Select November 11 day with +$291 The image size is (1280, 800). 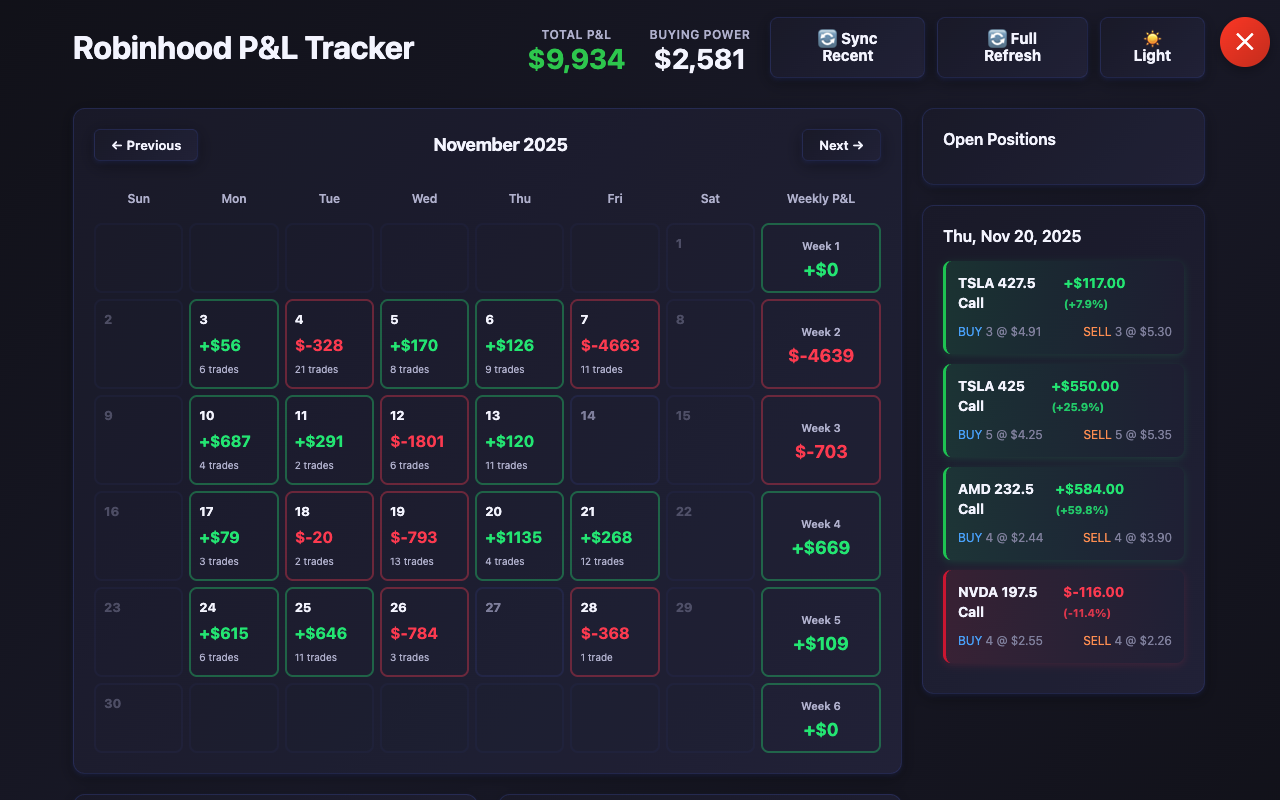pyautogui.click(x=329, y=440)
